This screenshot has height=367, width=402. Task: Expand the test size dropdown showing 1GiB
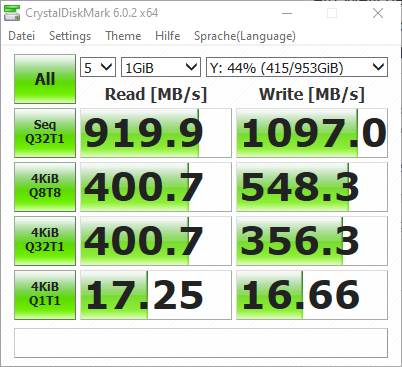pyautogui.click(x=161, y=67)
